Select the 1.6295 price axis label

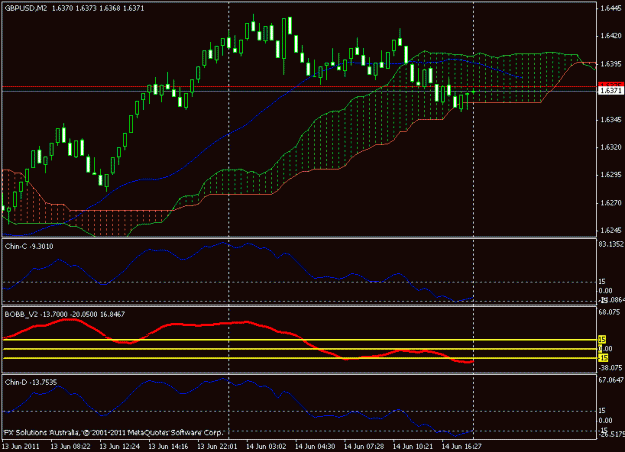point(611,175)
